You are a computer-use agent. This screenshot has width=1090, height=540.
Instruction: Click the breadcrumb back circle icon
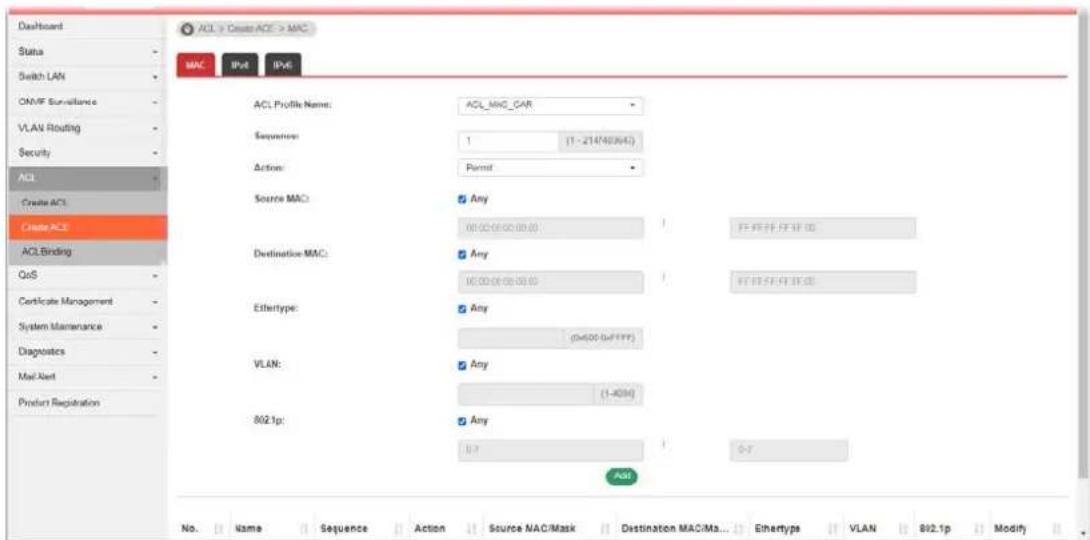(x=186, y=28)
